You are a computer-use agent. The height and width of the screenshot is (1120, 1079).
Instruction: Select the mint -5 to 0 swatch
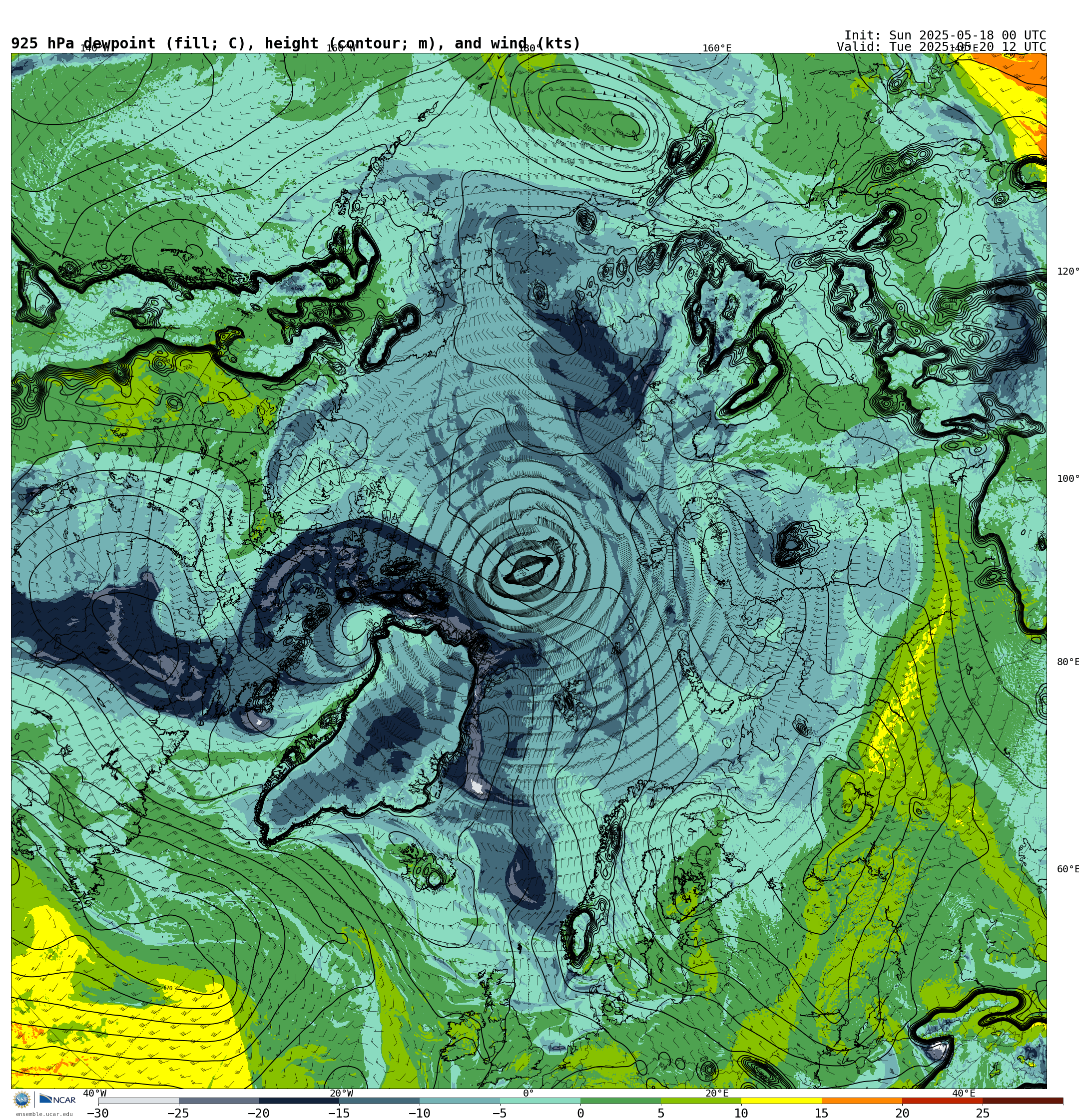(x=540, y=1101)
